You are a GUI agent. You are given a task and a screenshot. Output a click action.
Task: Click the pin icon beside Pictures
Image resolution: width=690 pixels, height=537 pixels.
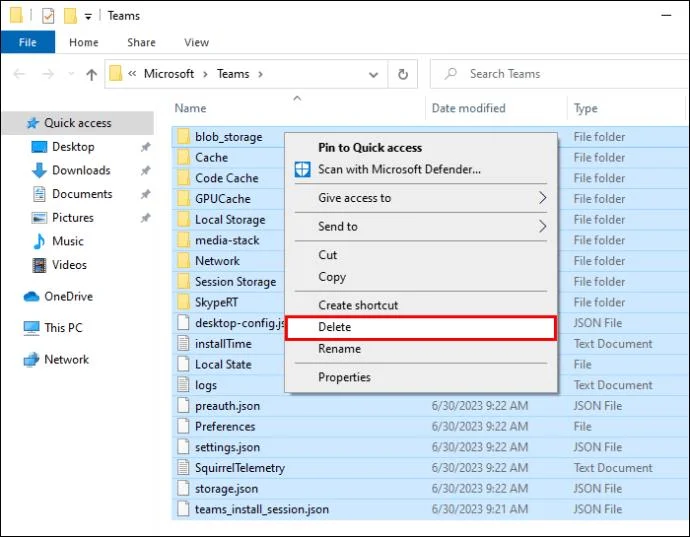145,218
